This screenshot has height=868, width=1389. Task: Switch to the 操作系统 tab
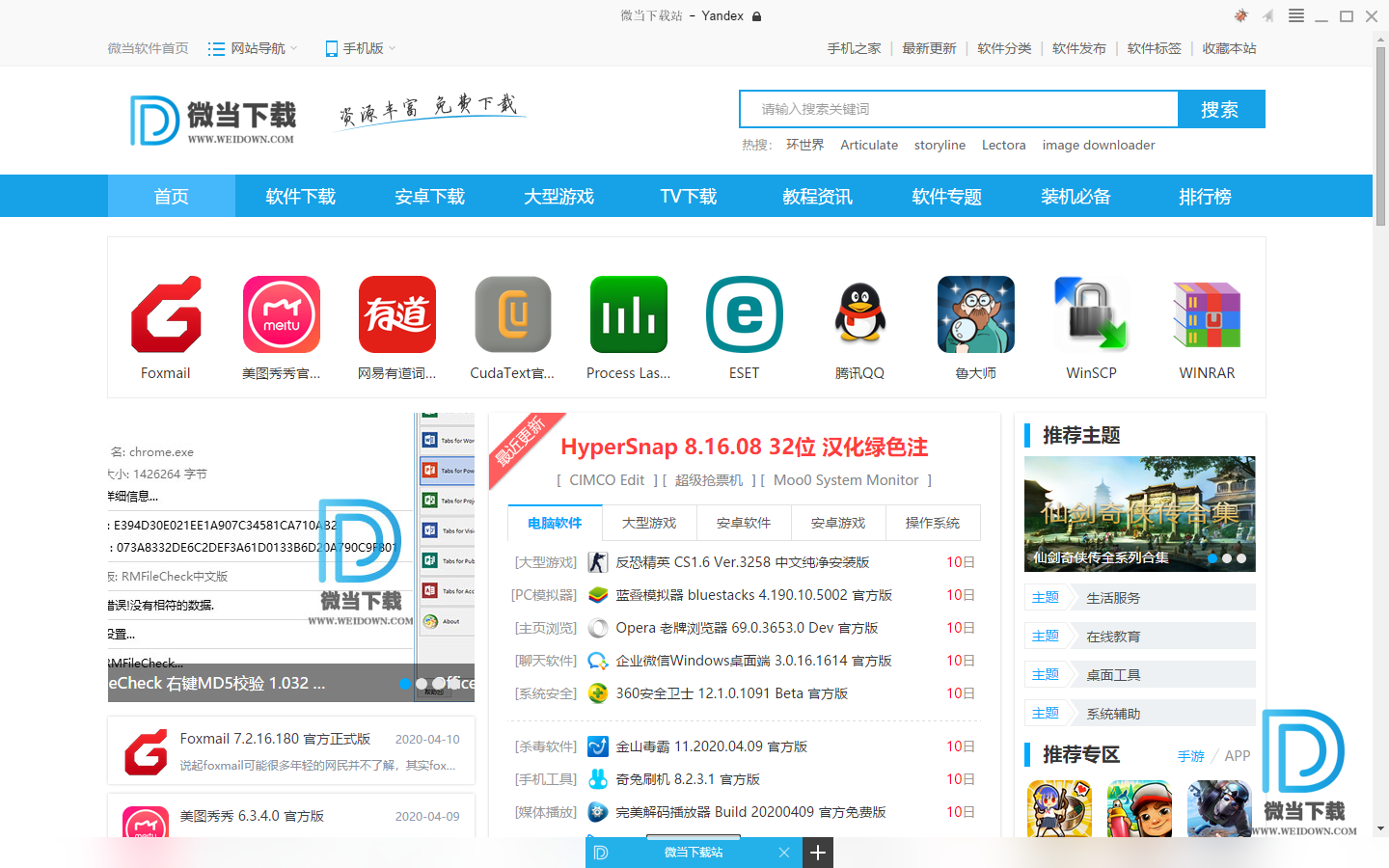pyautogui.click(x=933, y=523)
